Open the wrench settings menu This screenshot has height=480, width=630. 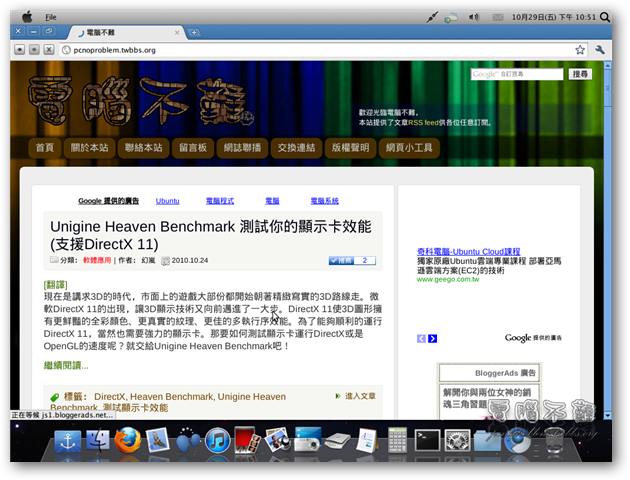[x=600, y=49]
